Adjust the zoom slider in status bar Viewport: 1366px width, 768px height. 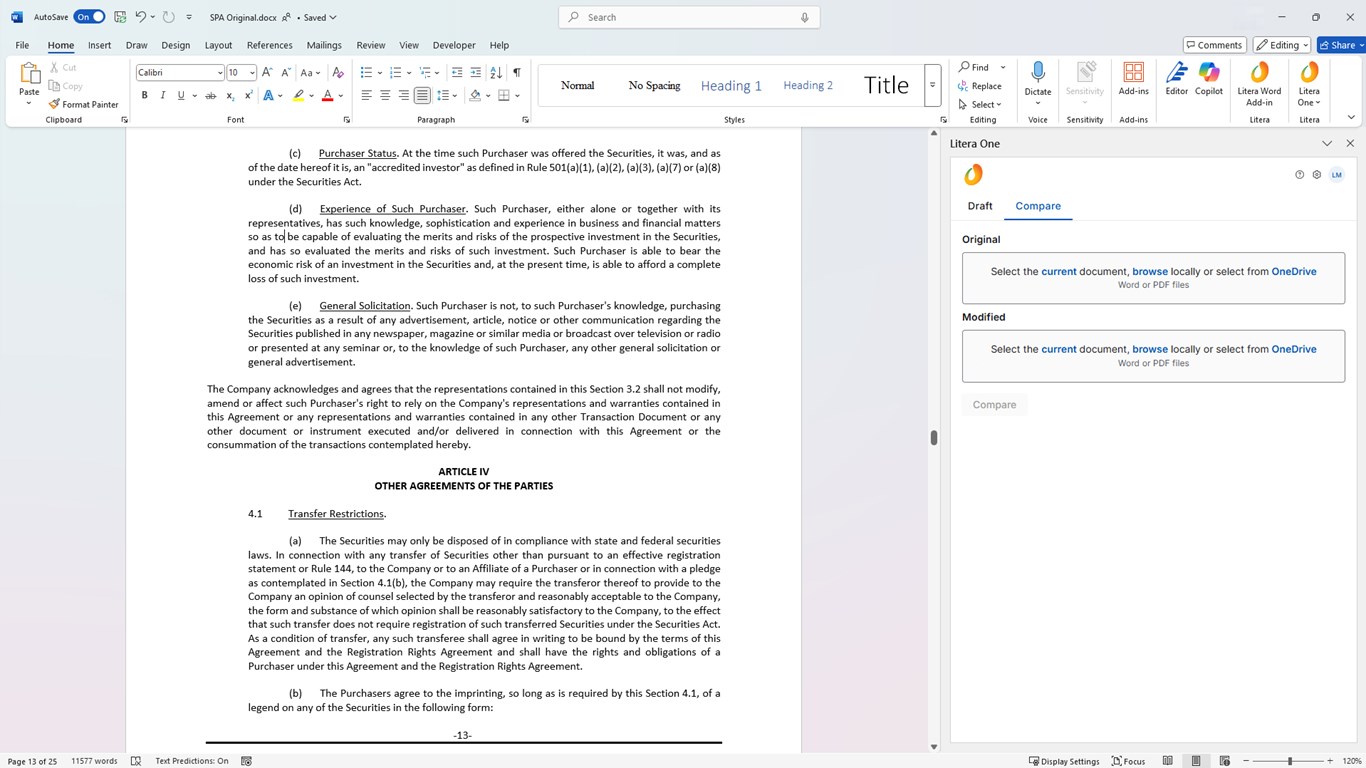pyautogui.click(x=1290, y=761)
